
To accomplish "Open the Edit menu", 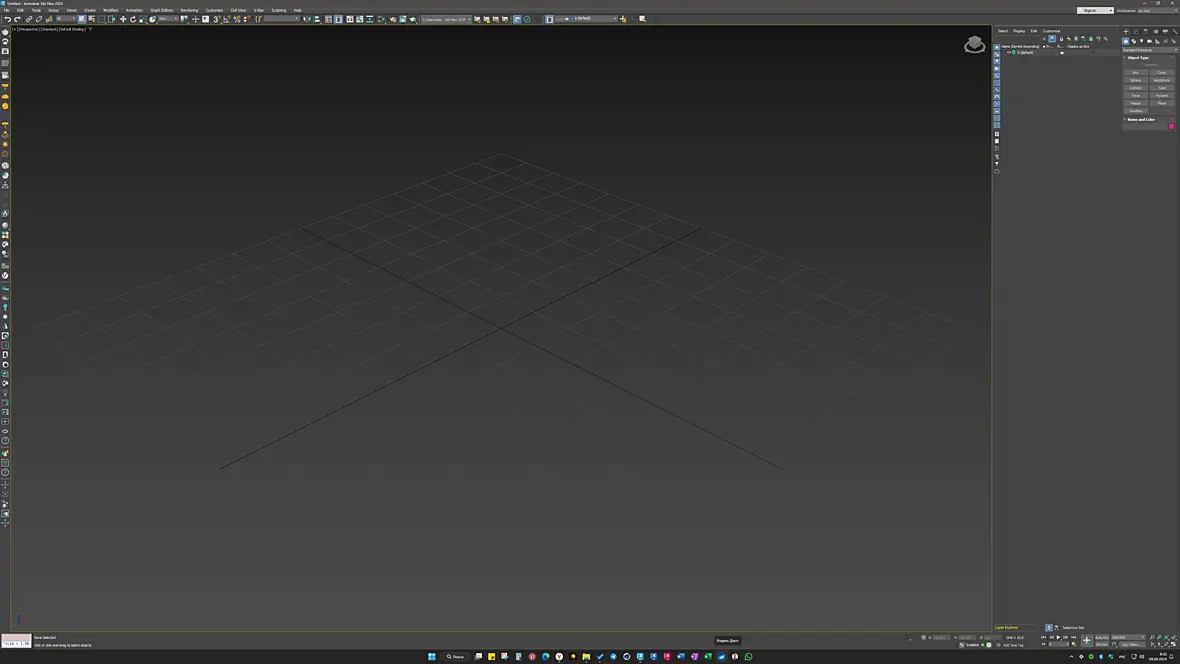I will pyautogui.click(x=20, y=11).
